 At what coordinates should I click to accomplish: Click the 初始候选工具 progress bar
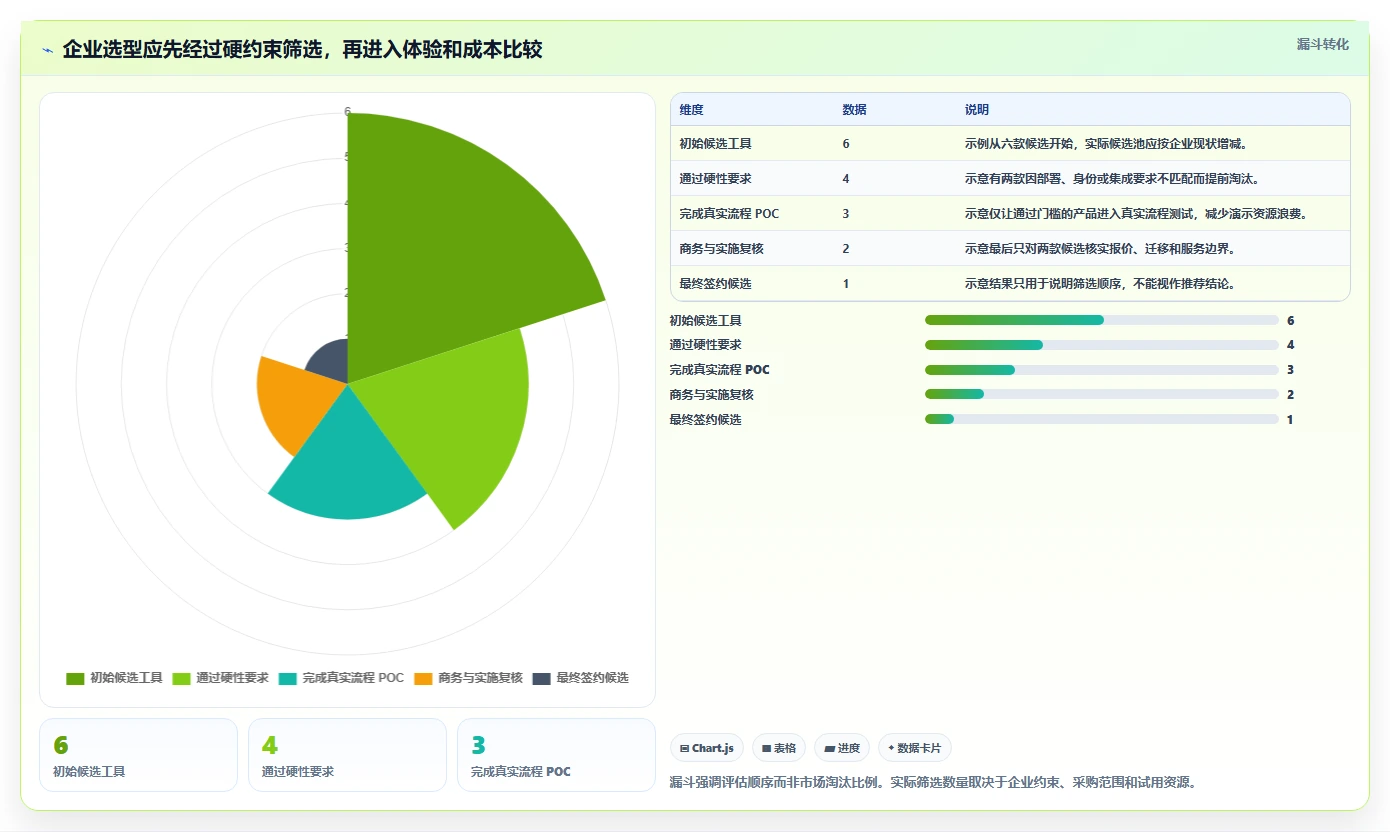pos(1101,320)
